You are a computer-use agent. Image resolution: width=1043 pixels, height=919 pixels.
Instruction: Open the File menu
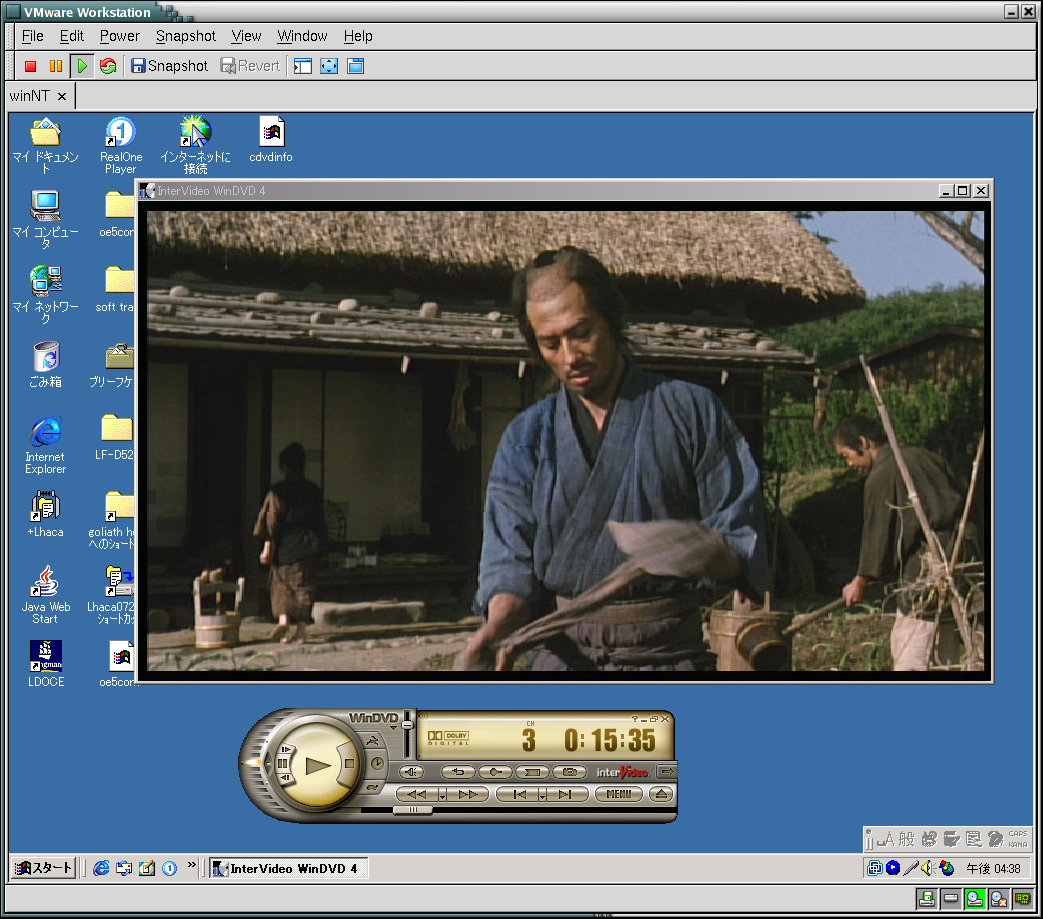(33, 36)
